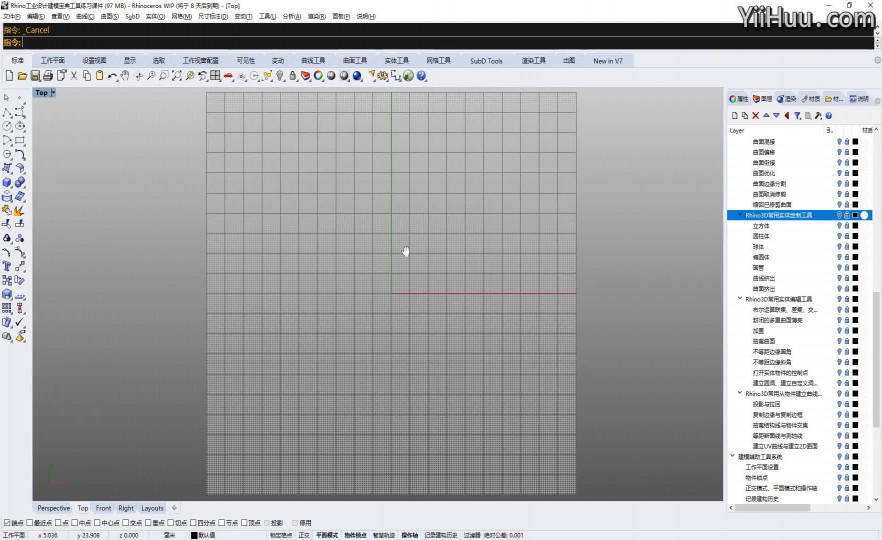Screen dimensions: 882x540
Task: Open the 文件 menu
Action: [11, 16]
